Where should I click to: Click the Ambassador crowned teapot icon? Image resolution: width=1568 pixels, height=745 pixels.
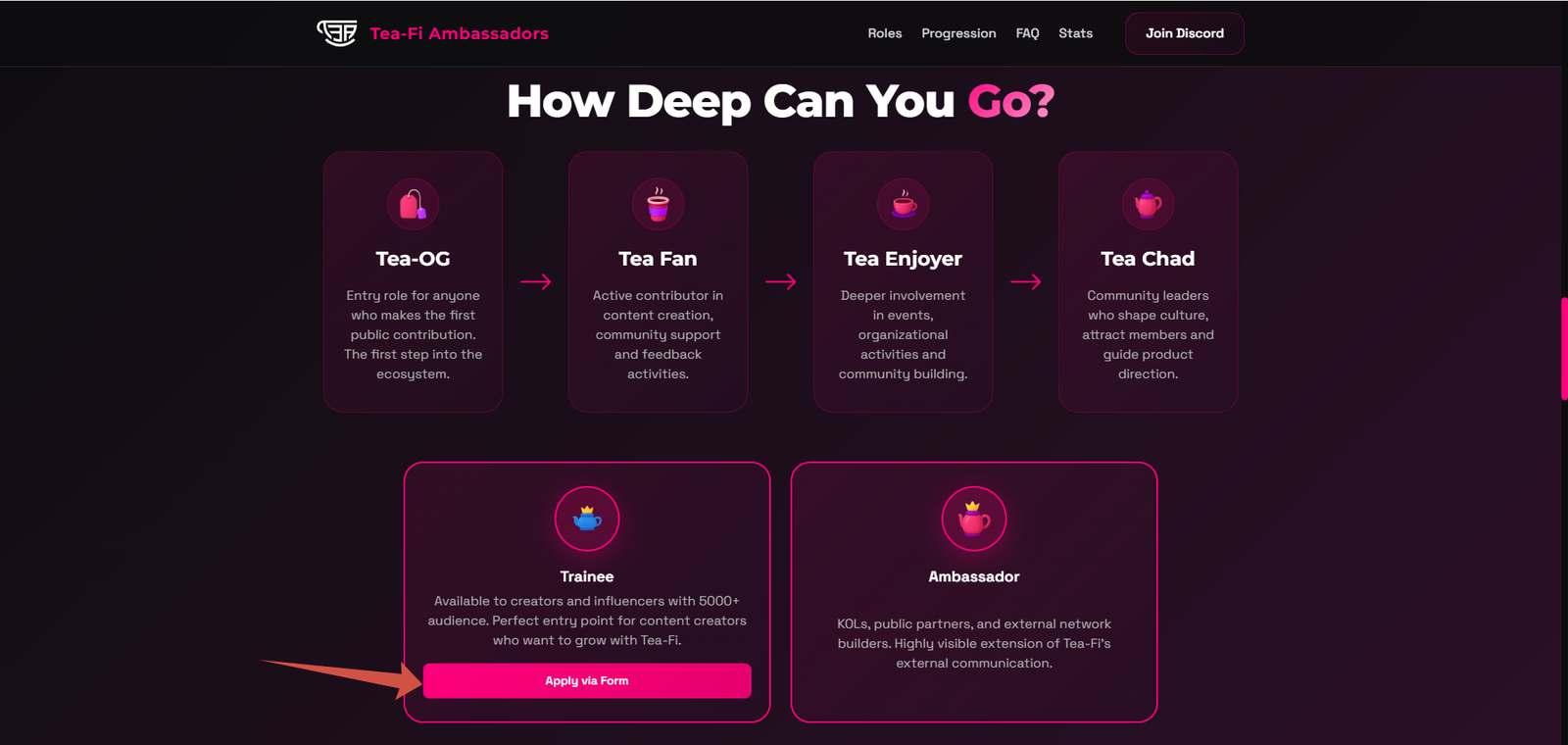tap(974, 519)
